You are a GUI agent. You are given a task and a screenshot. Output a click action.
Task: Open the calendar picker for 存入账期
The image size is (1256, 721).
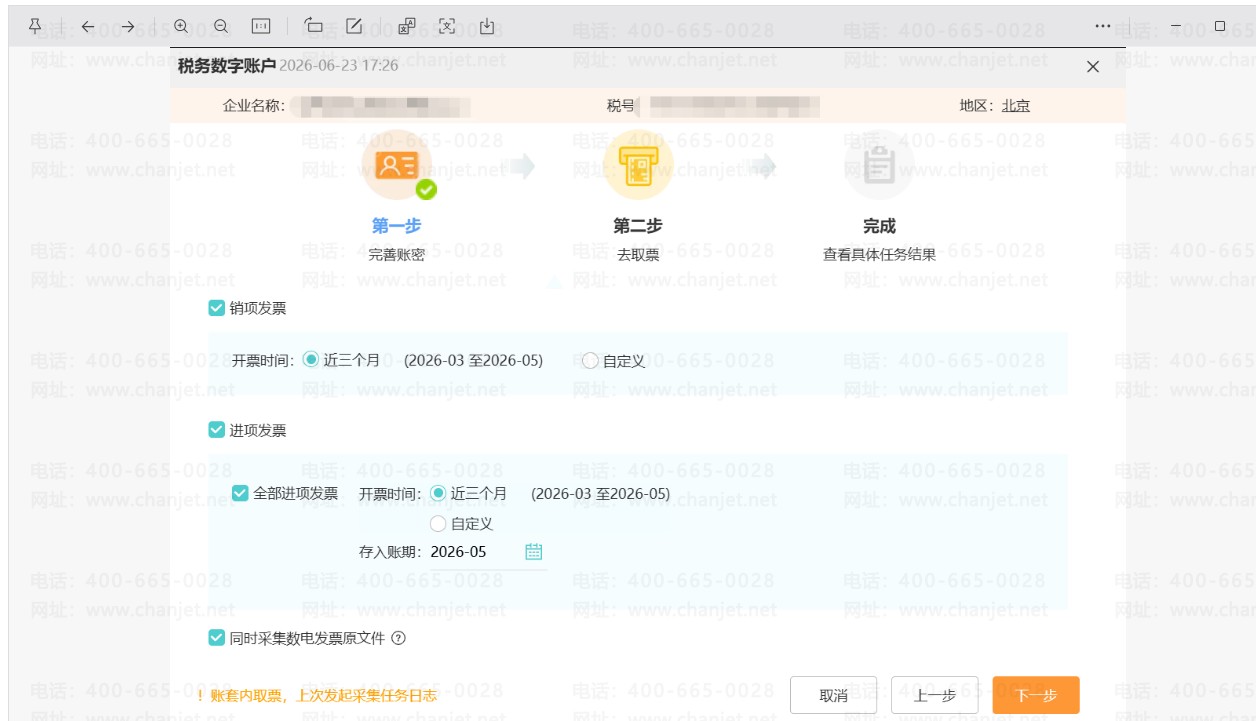[x=534, y=551]
